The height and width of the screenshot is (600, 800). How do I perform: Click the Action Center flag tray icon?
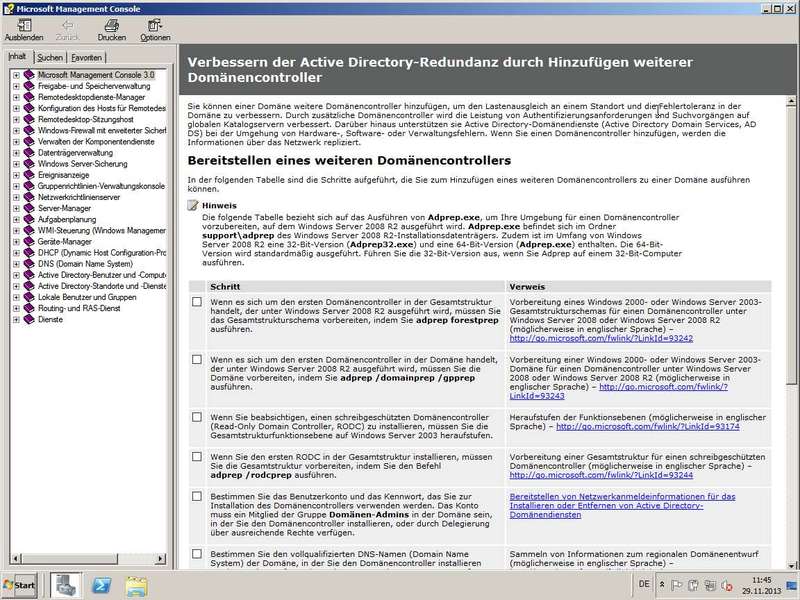coord(677,585)
